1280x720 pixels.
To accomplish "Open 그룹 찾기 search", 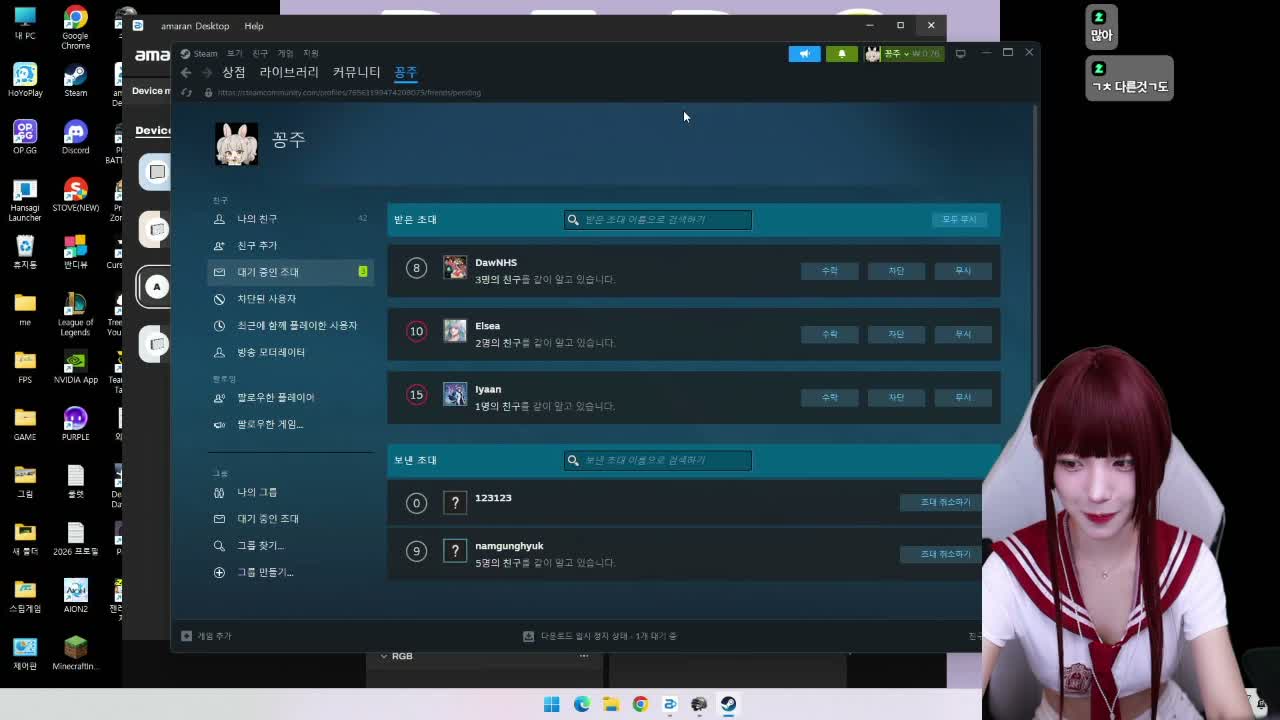I will tap(290, 546).
